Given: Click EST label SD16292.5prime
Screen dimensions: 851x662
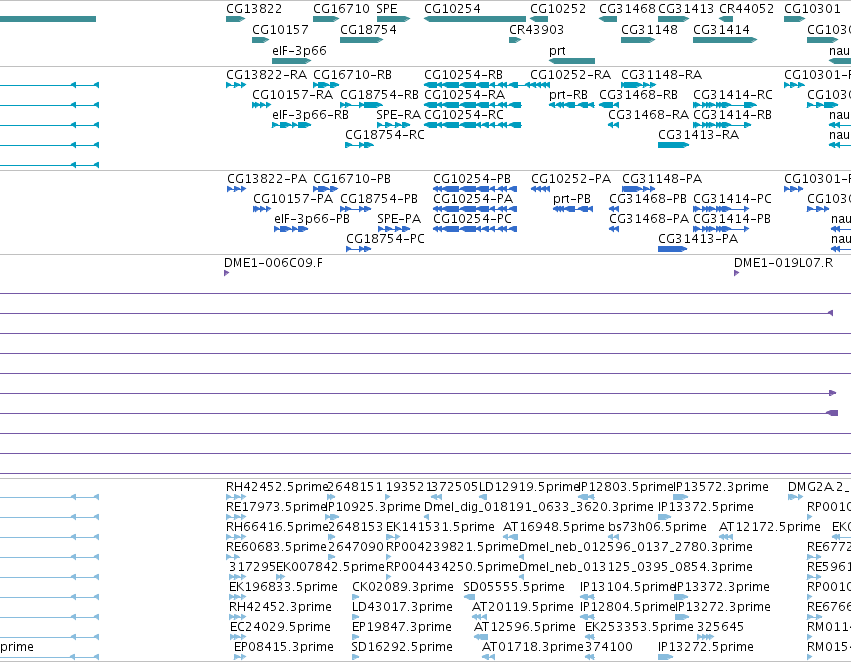Looking at the screenshot, I should tap(402, 647).
